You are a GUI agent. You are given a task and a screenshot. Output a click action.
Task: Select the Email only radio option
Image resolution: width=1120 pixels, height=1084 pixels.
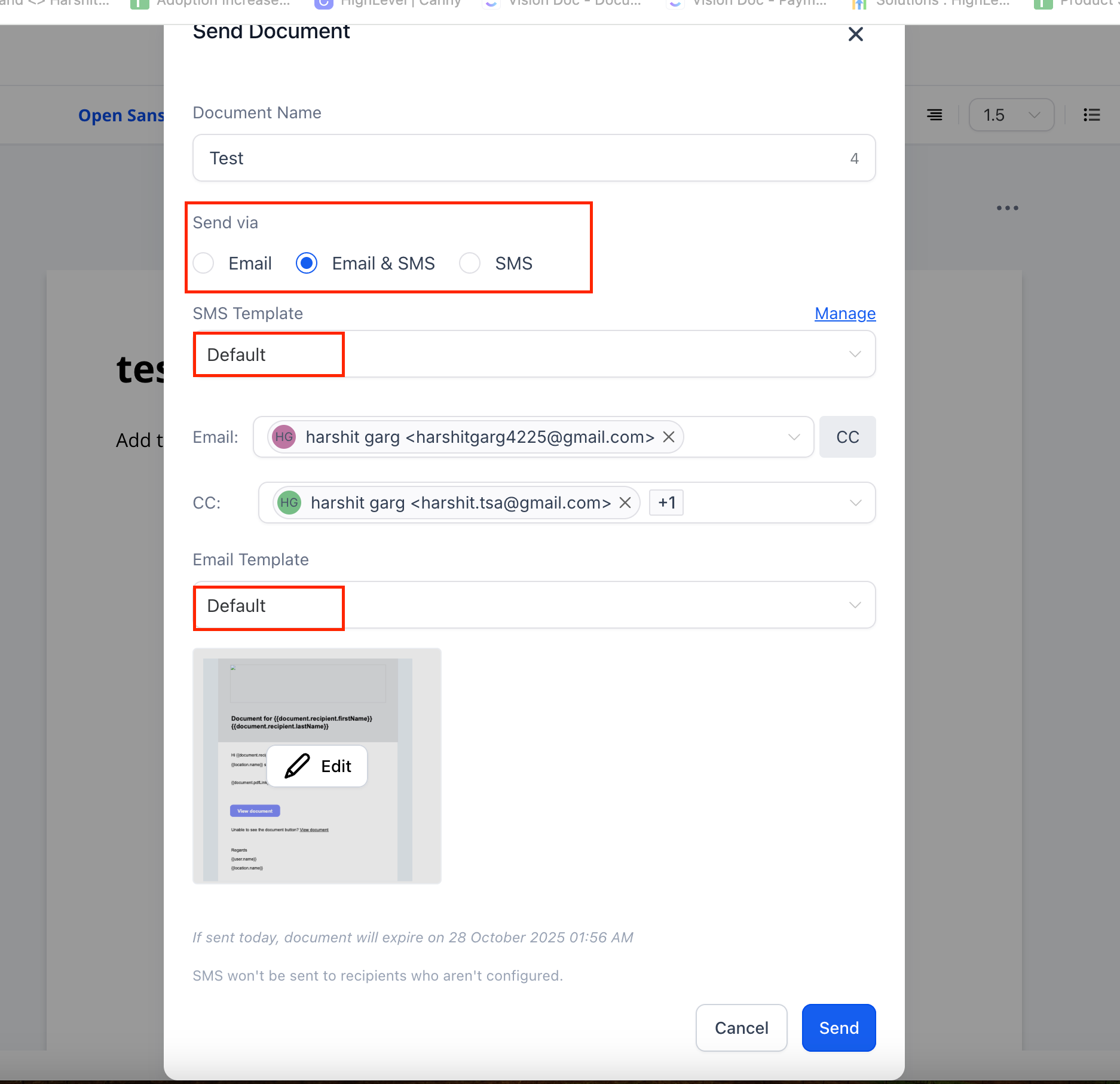pyautogui.click(x=204, y=263)
